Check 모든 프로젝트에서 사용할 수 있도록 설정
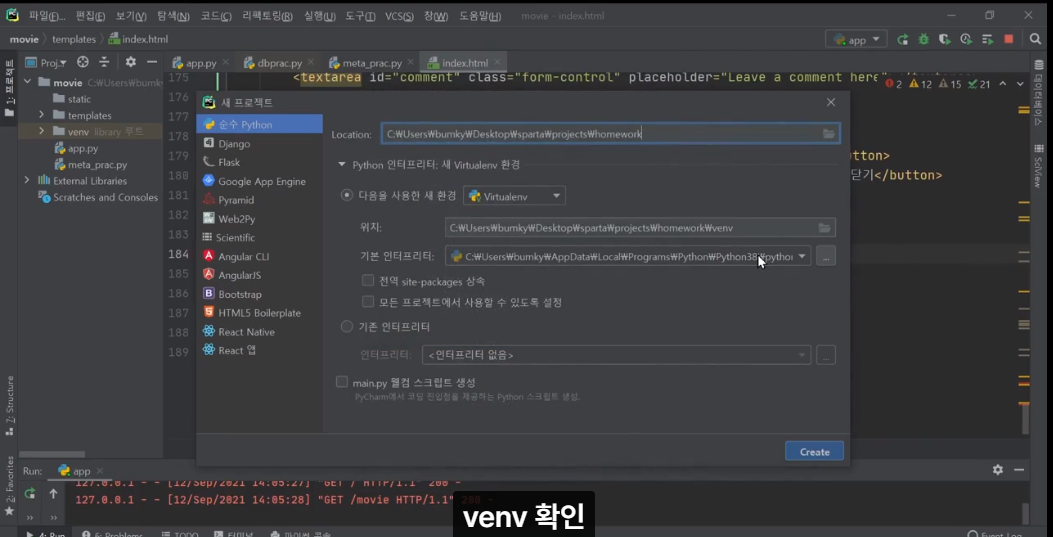Image resolution: width=1053 pixels, height=537 pixels. click(367, 302)
